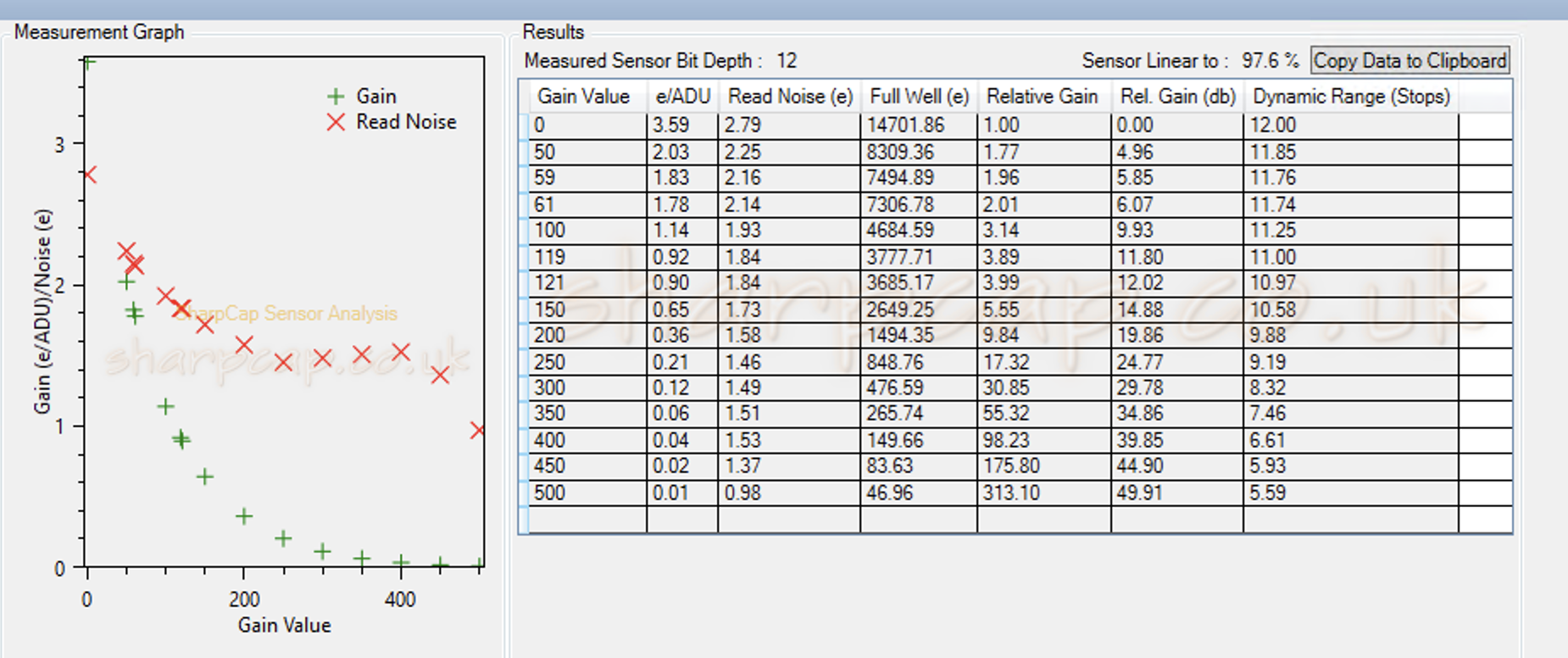Select cell with gain value 119
Image resolution: width=1568 pixels, height=658 pixels.
click(x=587, y=258)
